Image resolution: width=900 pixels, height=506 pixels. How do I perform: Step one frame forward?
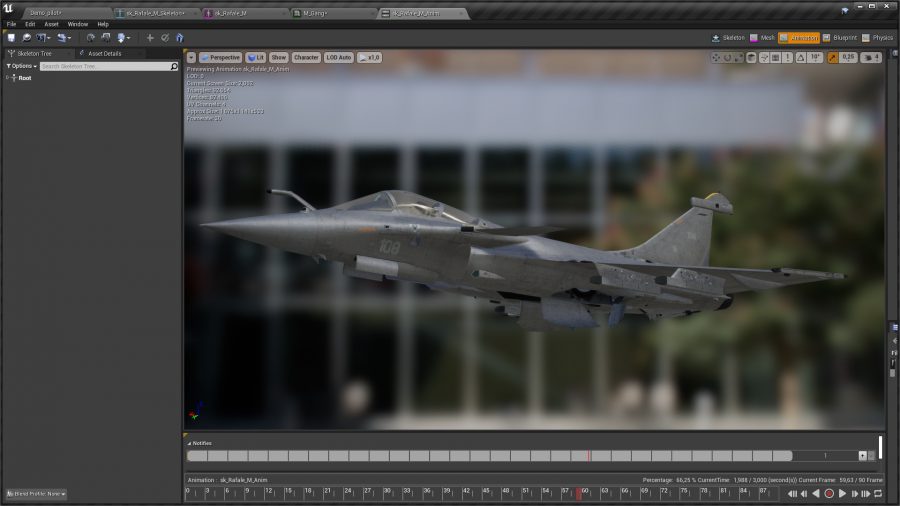pos(855,493)
